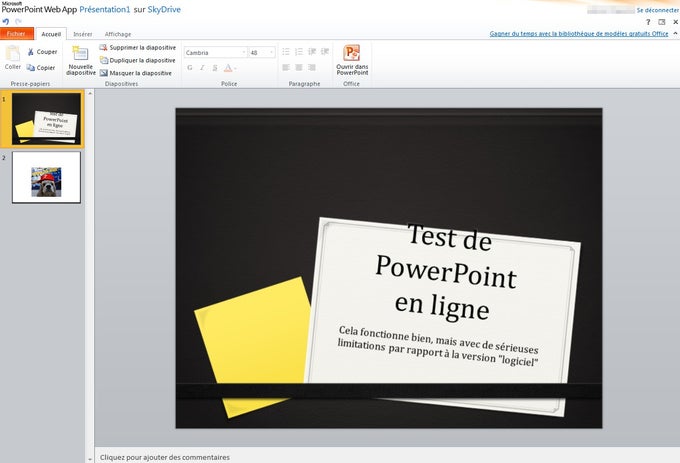
Task: Open the font color dropdown arrow
Action: coord(235,68)
